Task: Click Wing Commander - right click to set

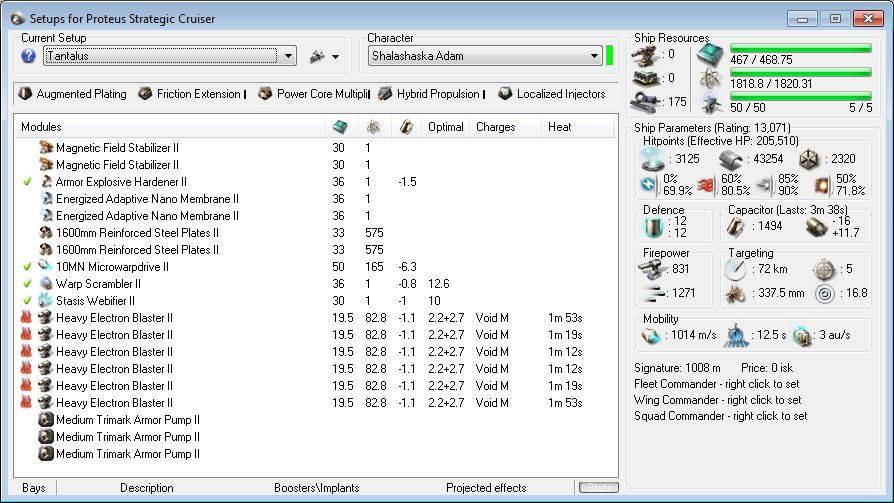Action: 717,400
